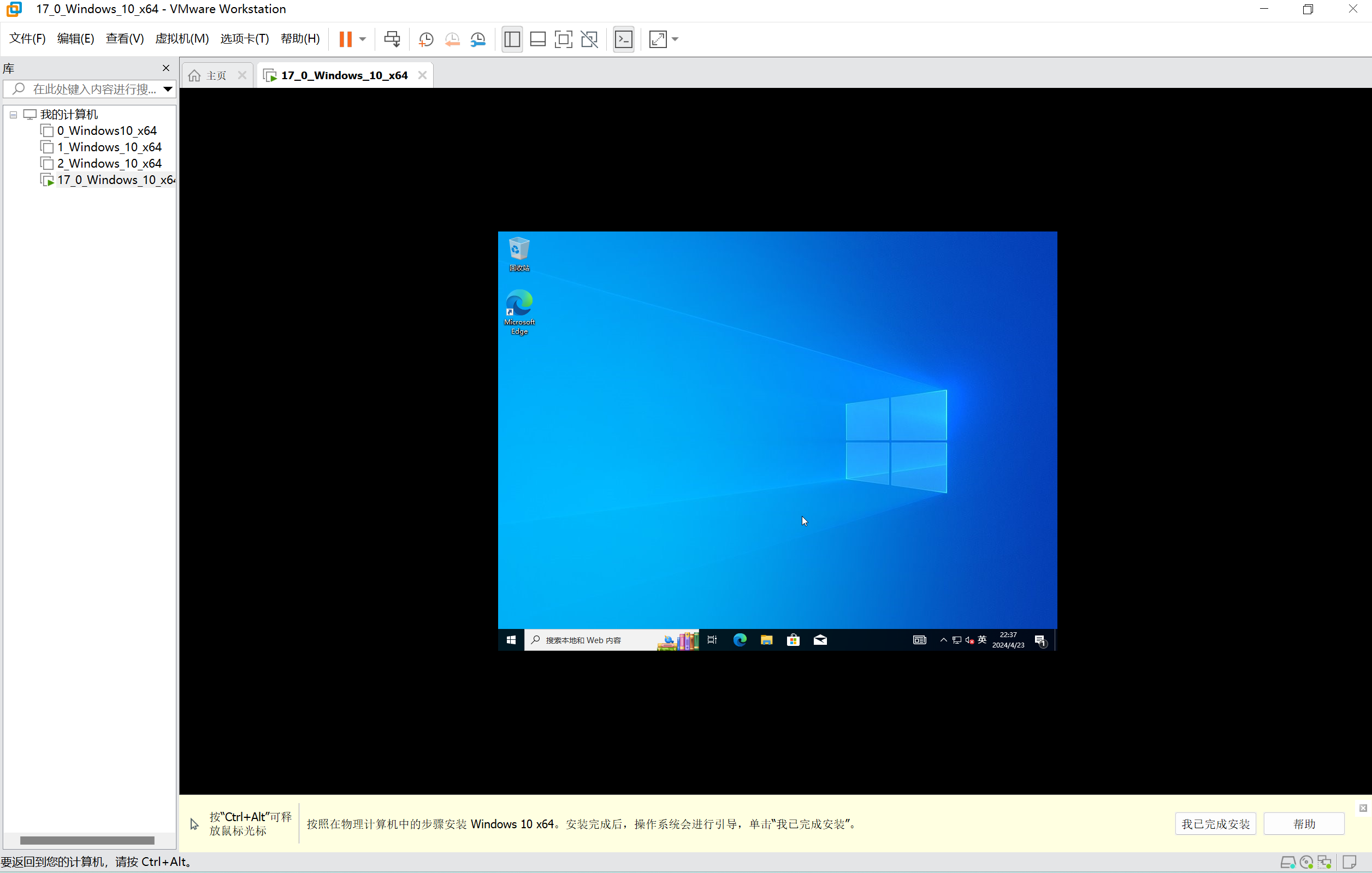Screen dimensions: 1372x873
Task: Click the Send Ctrl+Alt+Del toolbar icon
Action: [x=392, y=39]
